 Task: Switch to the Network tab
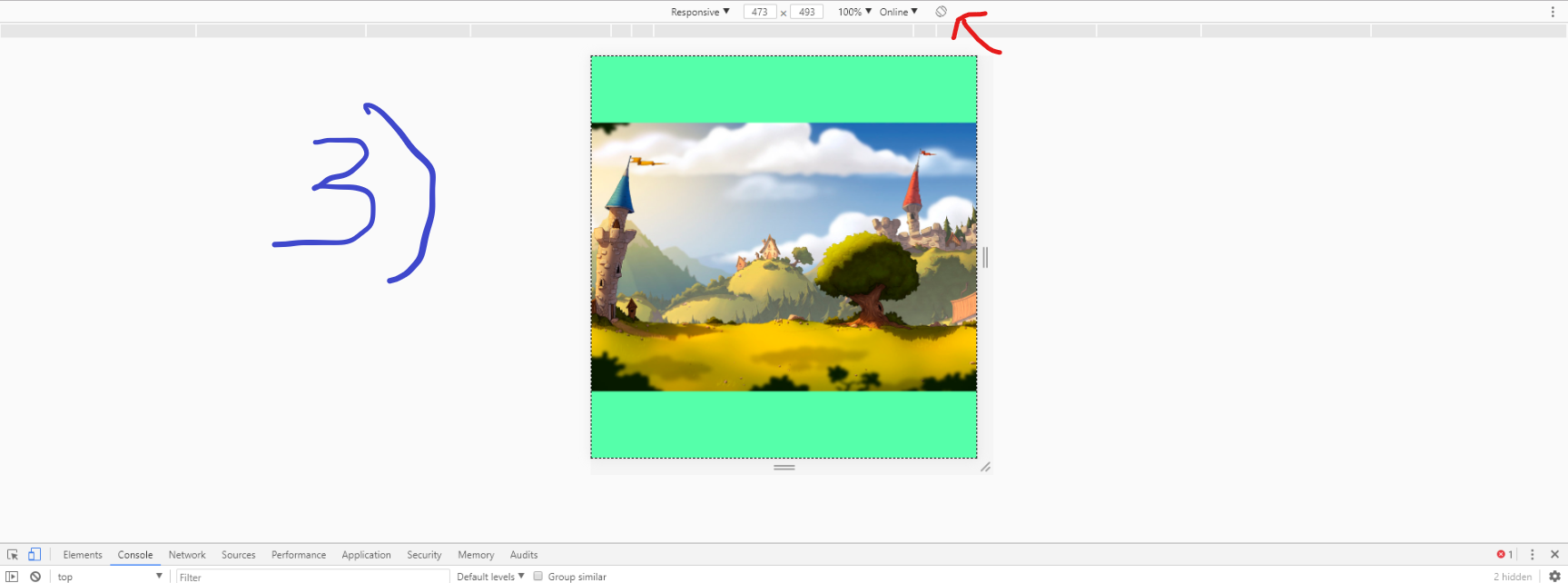click(x=187, y=555)
